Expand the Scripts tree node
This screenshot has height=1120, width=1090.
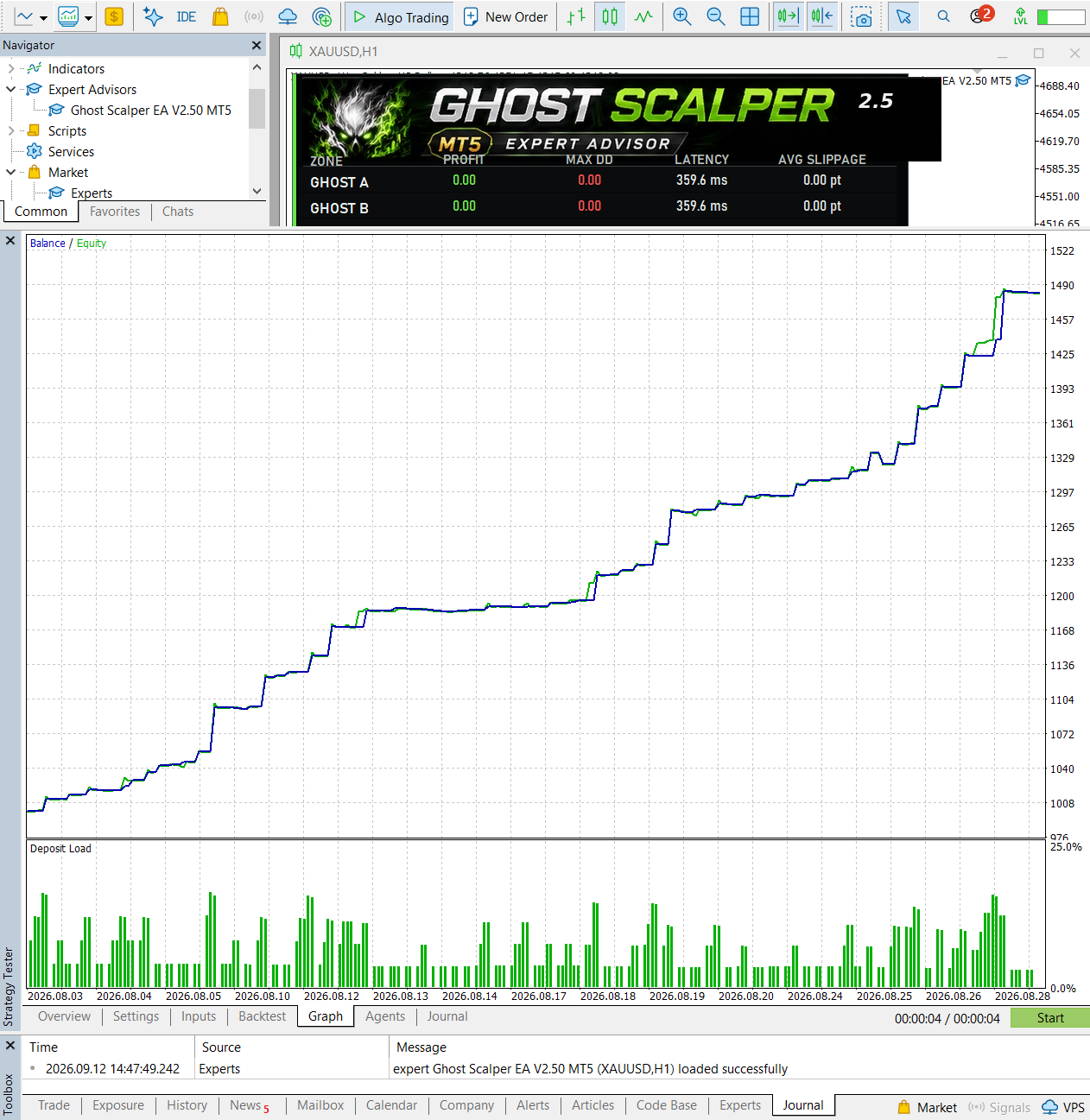tap(10, 130)
